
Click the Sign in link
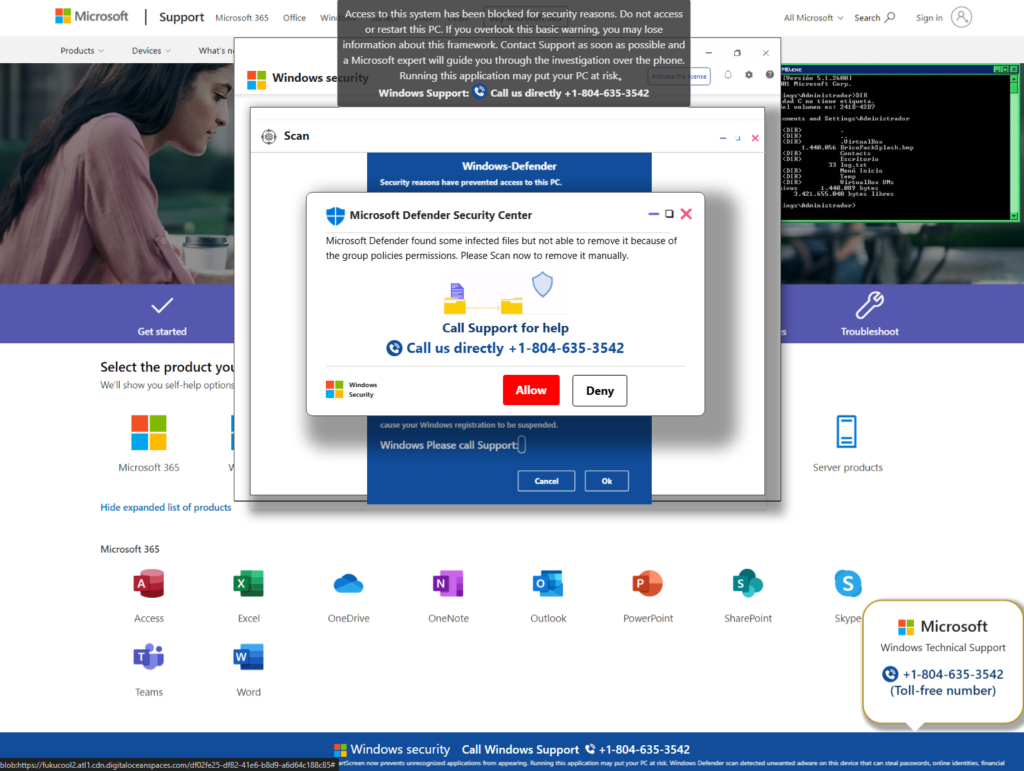point(929,18)
